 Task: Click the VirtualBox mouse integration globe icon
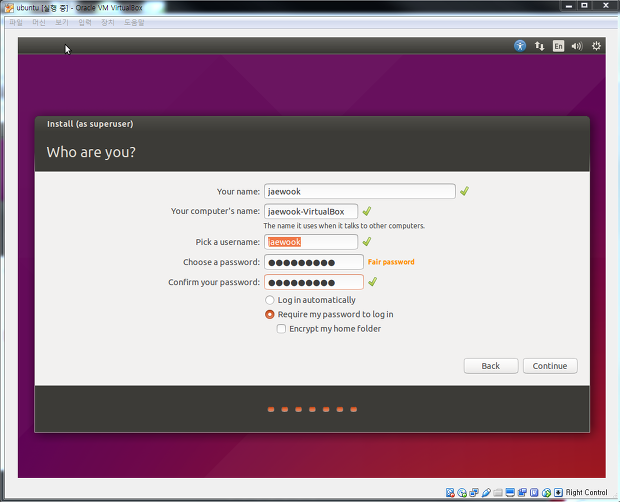[546, 493]
